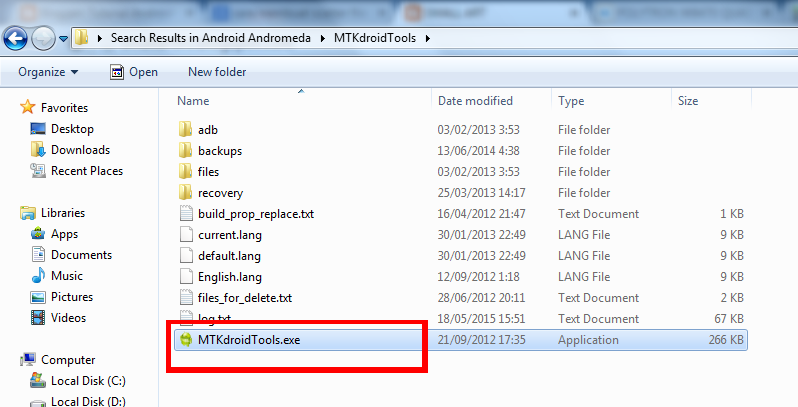The width and height of the screenshot is (798, 407).
Task: Expand arrow after MTKdroidTools breadcrumb
Action: [428, 38]
